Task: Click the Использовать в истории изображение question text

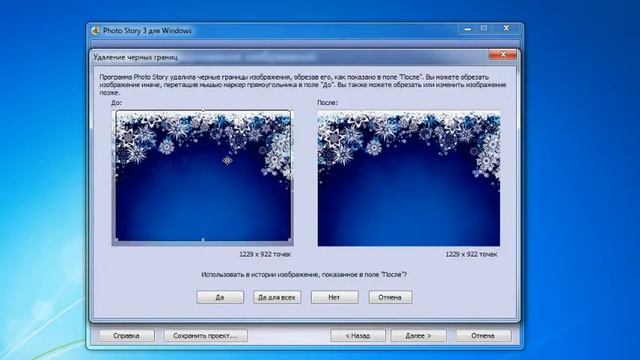Action: 304,275
